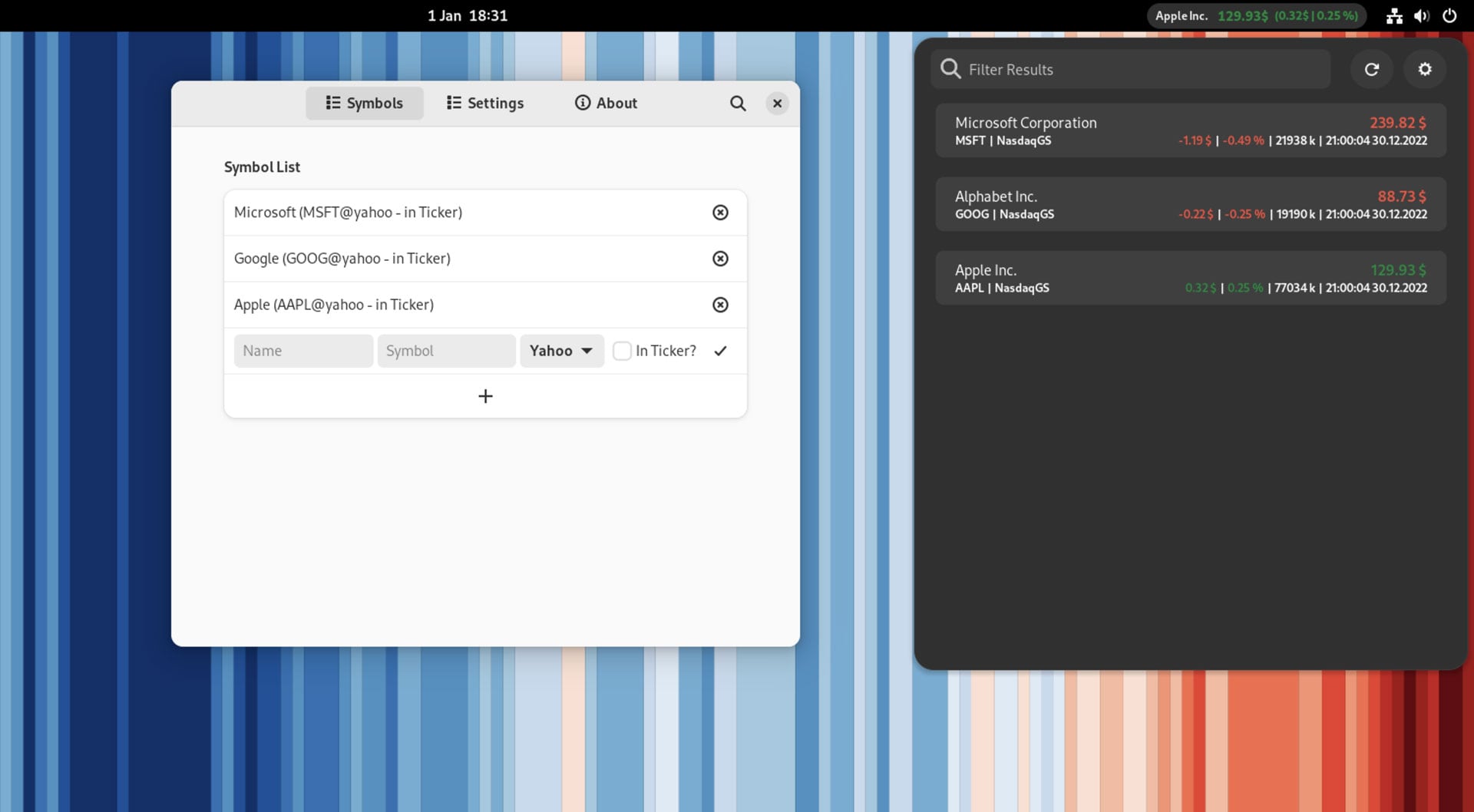Image resolution: width=1474 pixels, height=812 pixels.
Task: Click the Apple (AAPL@yahoo - in Ticker) row
Action: [485, 305]
